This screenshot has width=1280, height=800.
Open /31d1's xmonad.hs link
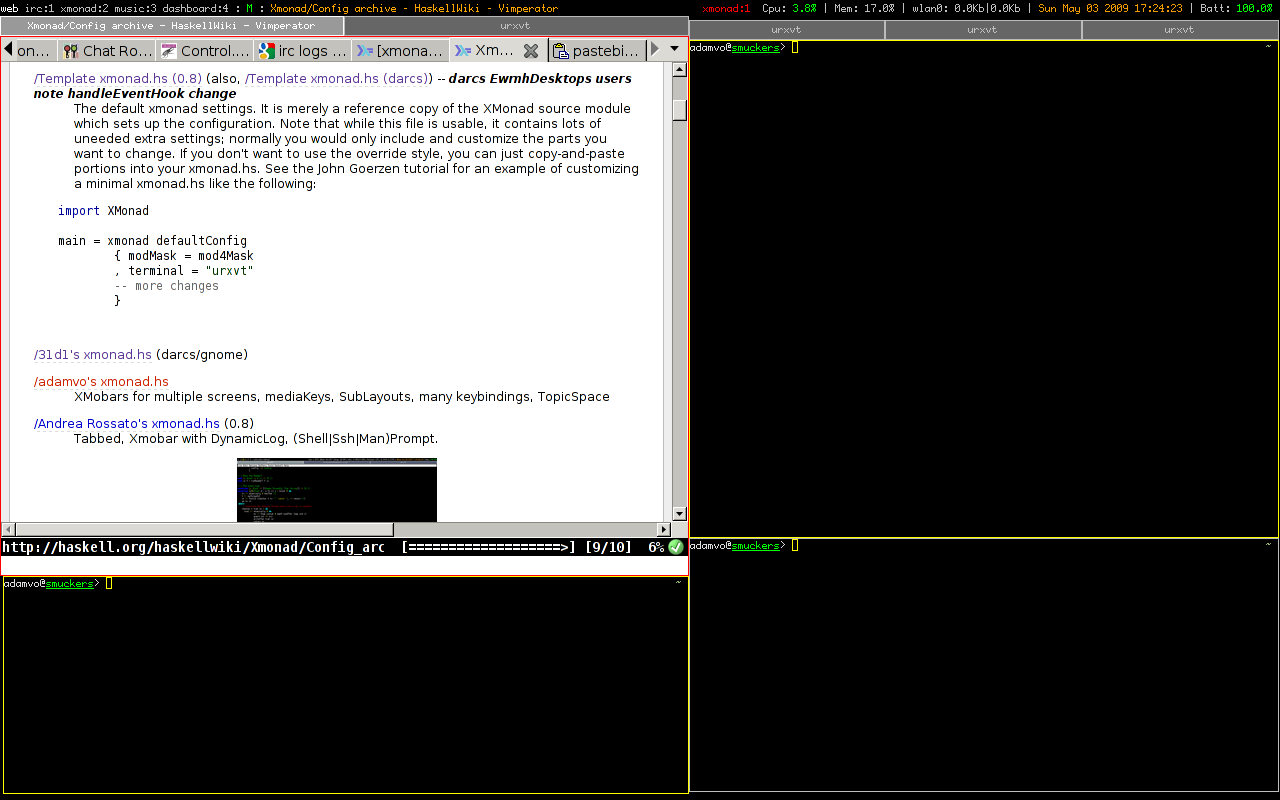93,354
